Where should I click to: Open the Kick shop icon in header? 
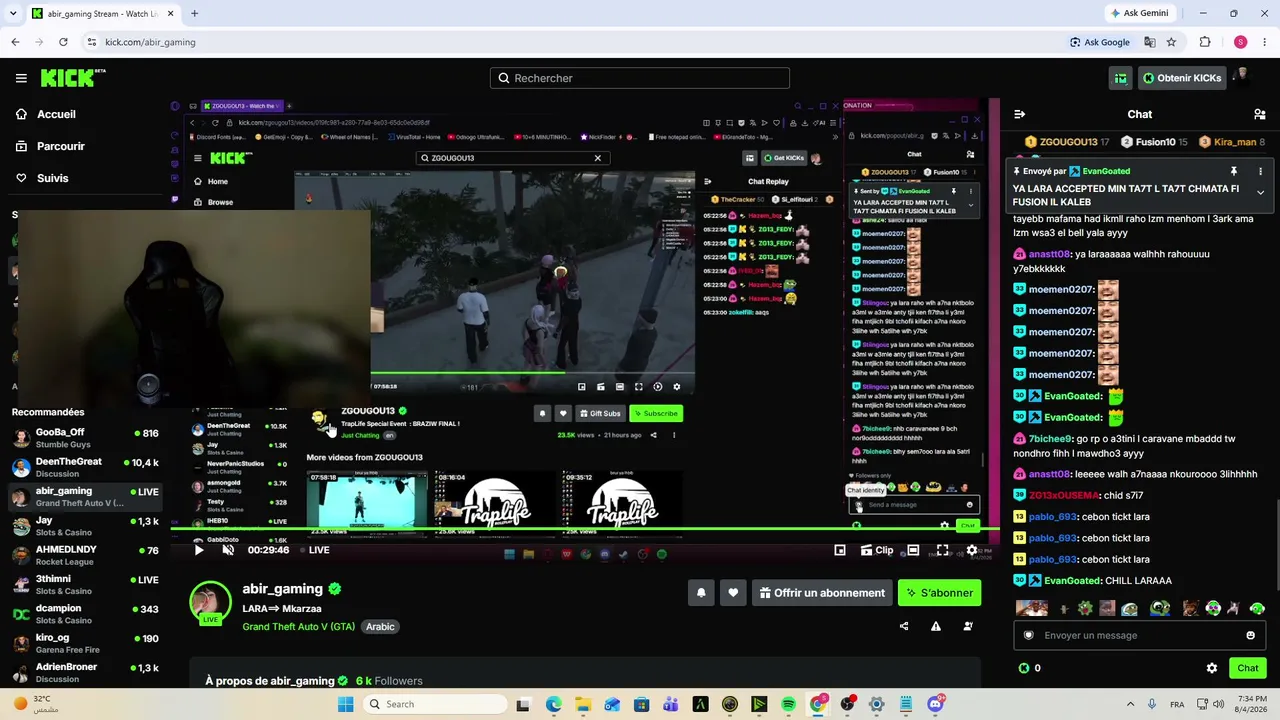[x=1120, y=78]
